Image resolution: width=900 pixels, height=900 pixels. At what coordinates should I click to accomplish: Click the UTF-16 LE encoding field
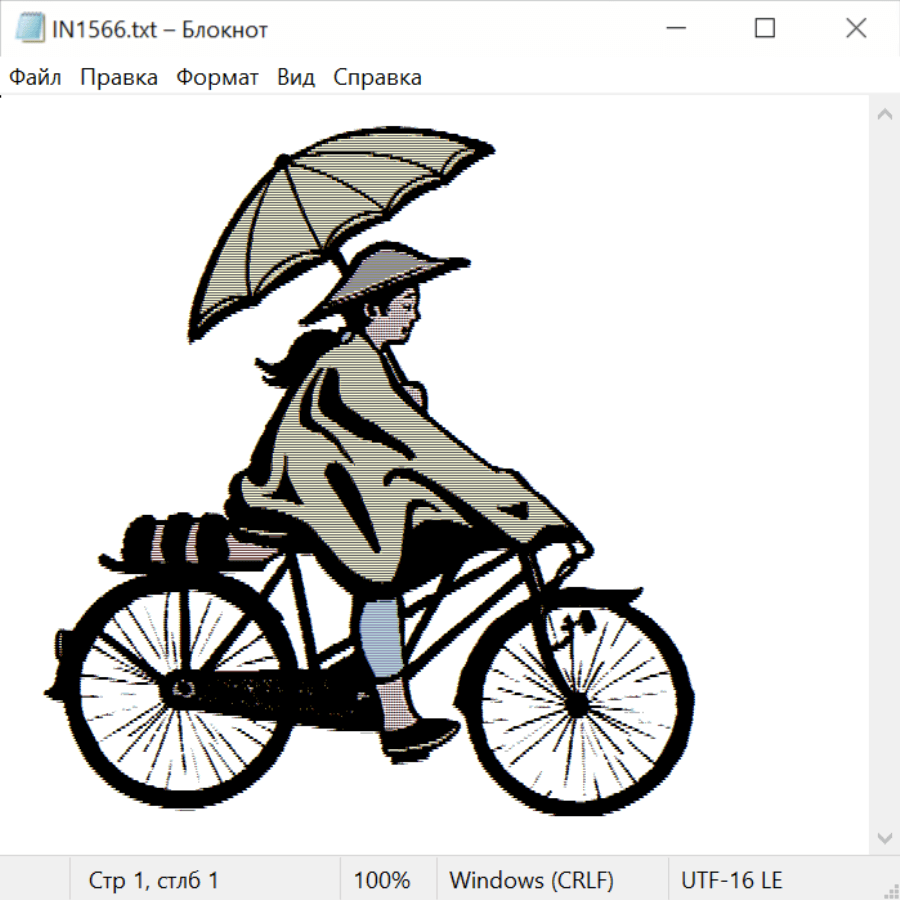pyautogui.click(x=731, y=880)
